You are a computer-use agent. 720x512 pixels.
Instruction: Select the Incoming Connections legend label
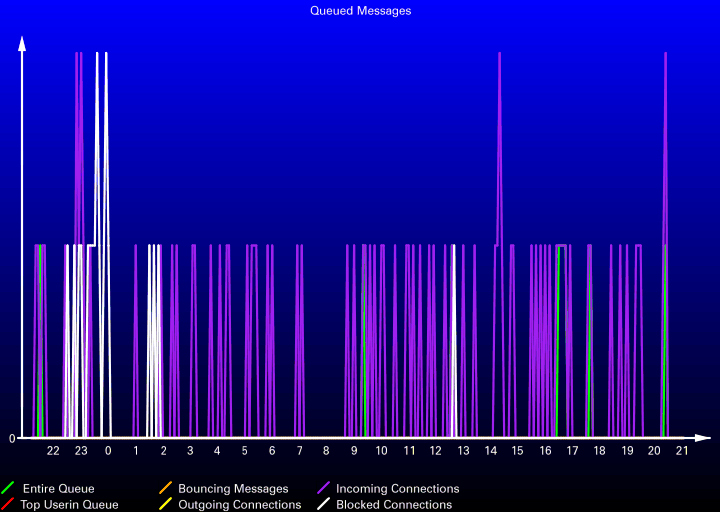[x=397, y=489]
